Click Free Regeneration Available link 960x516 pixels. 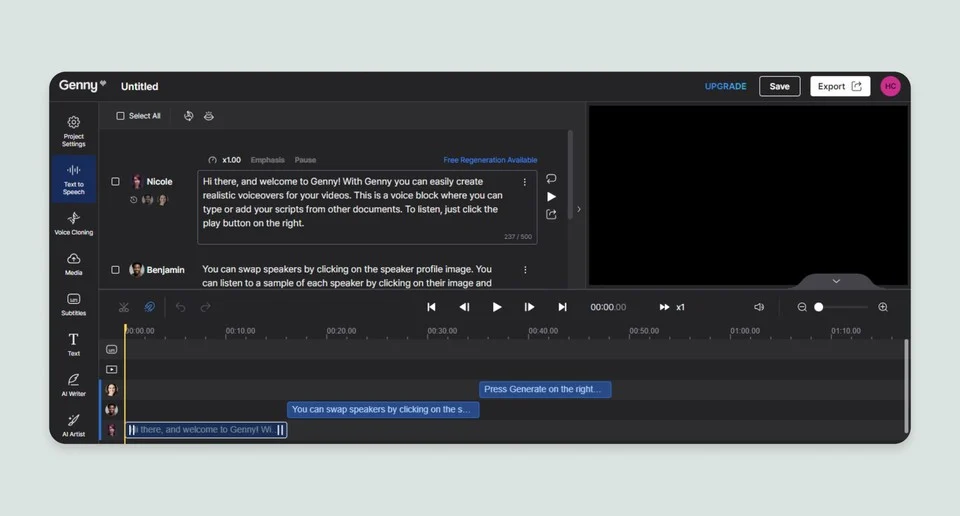(490, 160)
